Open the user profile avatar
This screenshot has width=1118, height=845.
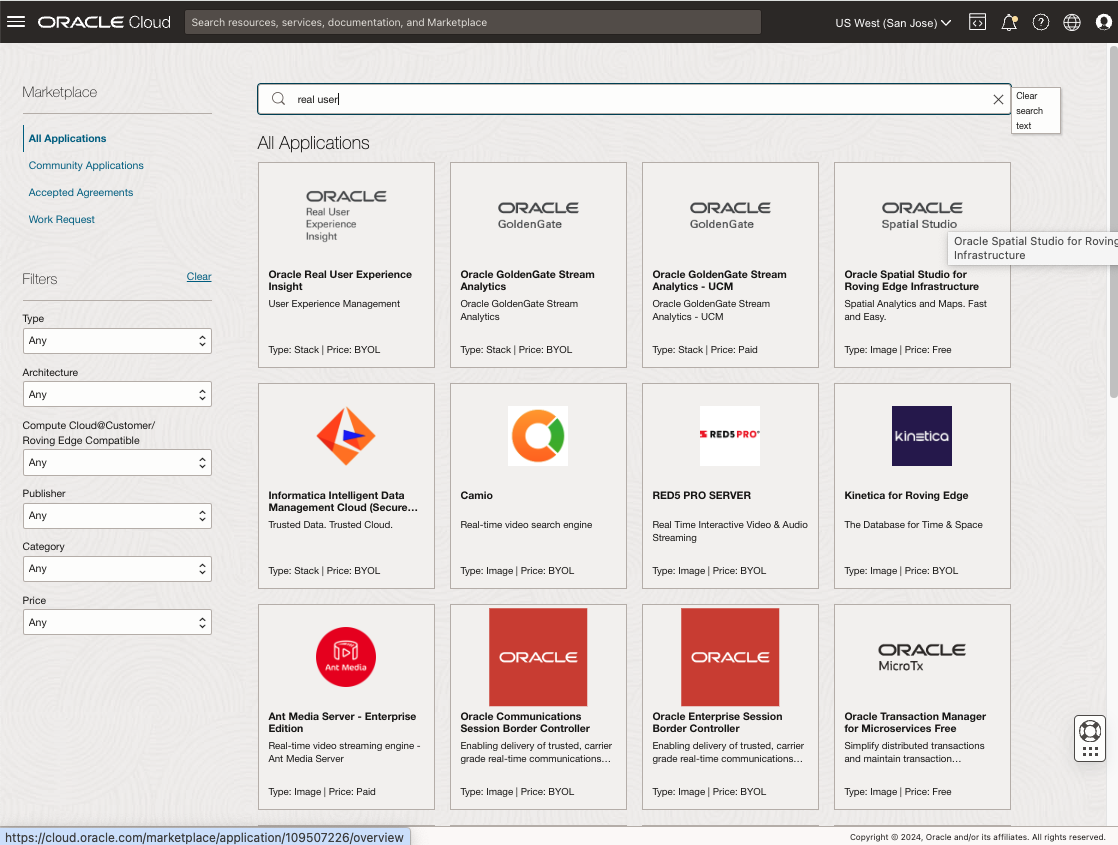pos(1104,22)
